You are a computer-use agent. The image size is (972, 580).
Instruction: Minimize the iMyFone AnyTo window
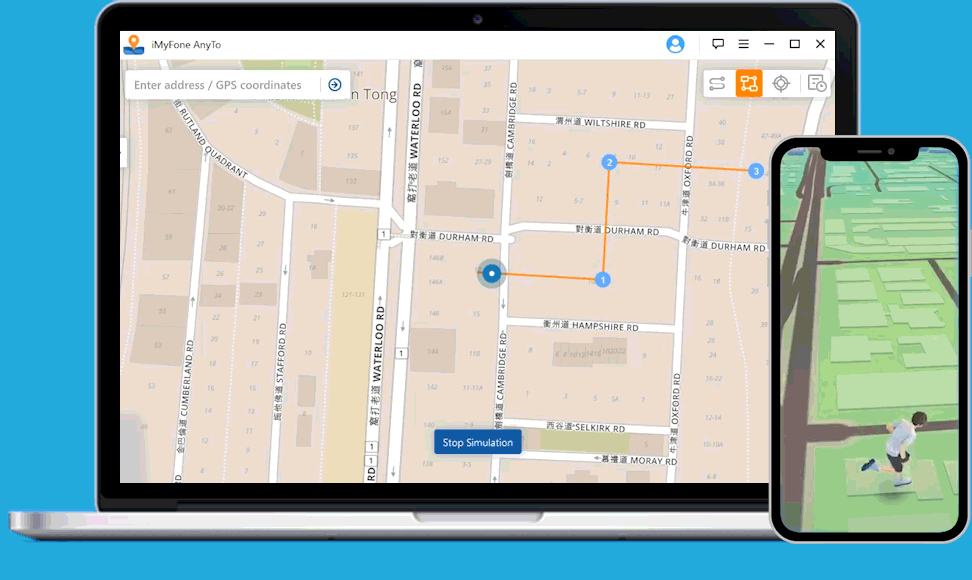click(x=769, y=44)
